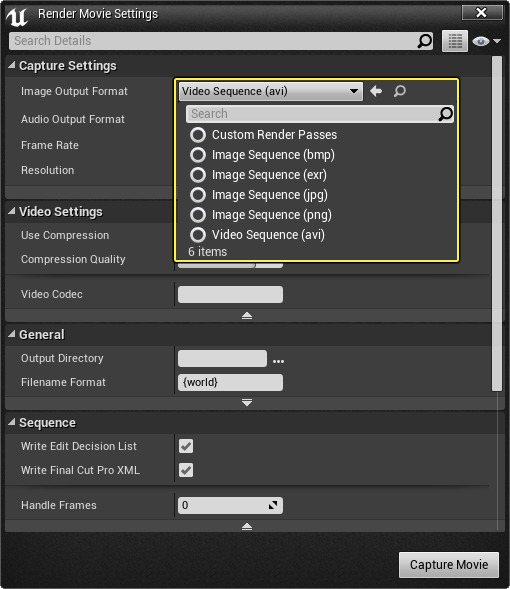510x589 pixels.
Task: Reset Image Output Format using the arrow
Action: 376,91
